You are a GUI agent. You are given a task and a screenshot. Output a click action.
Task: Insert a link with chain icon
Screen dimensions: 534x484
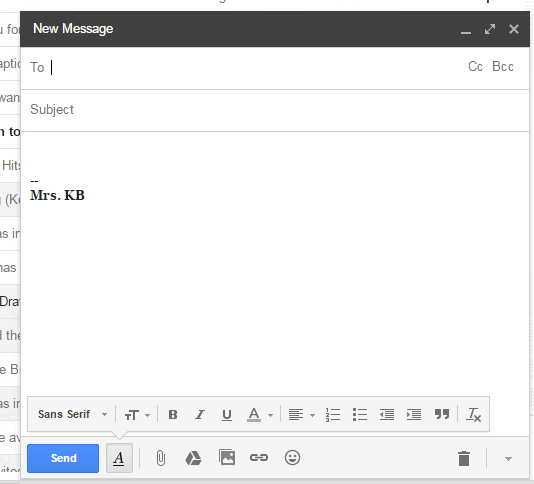(x=259, y=457)
